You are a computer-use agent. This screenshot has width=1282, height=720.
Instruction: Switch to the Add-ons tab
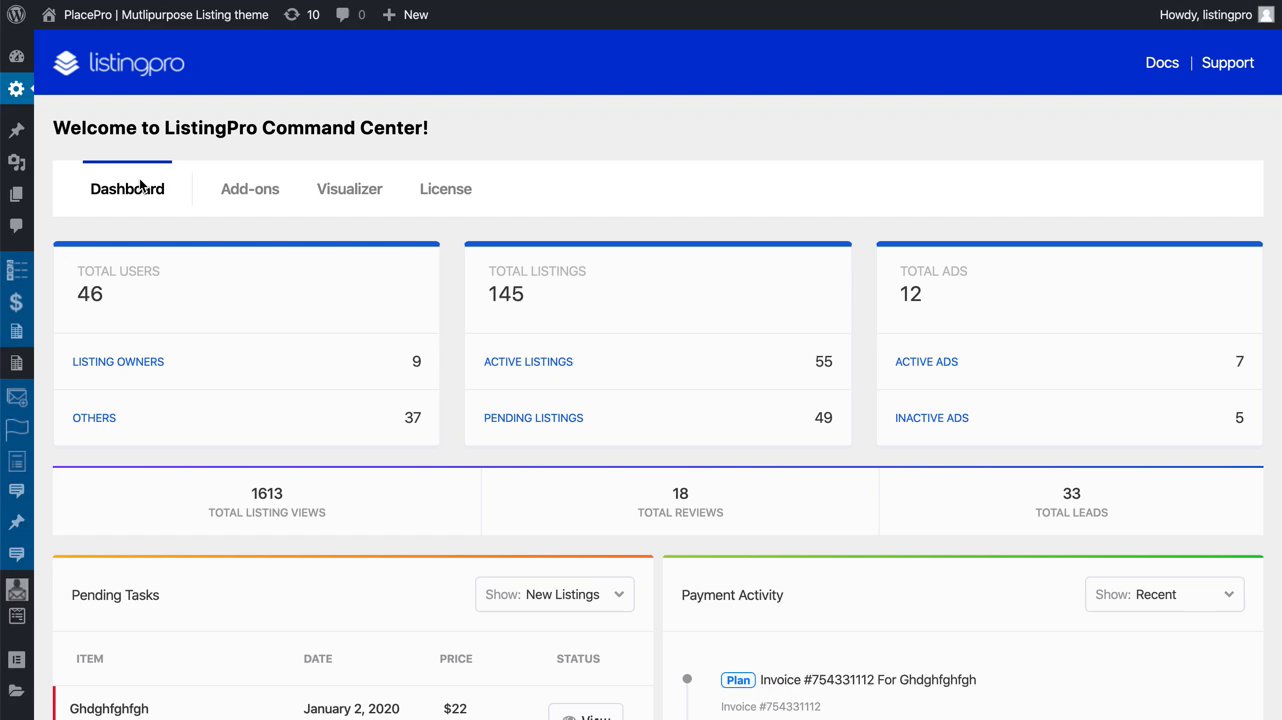[250, 189]
